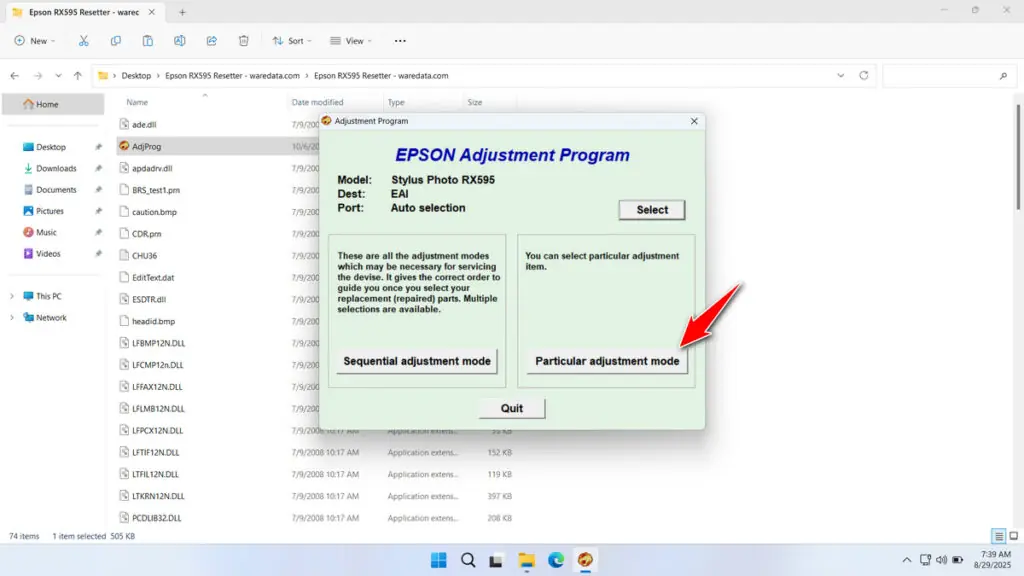Viewport: 1024px width, 576px height.
Task: Sort files by Date modified column
Action: [317, 103]
